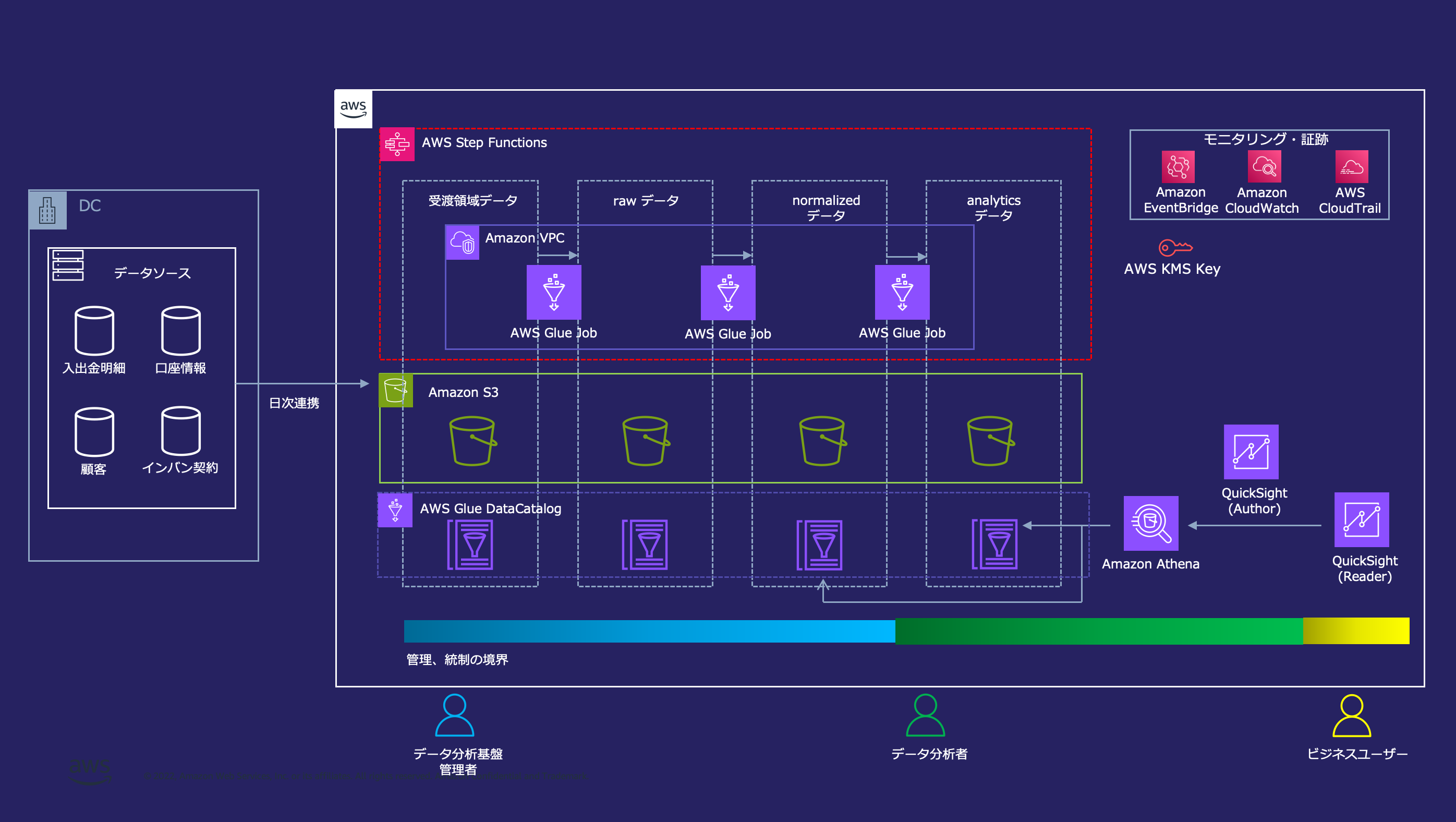
Task: Select the "DC" box title
Action: tap(90, 206)
